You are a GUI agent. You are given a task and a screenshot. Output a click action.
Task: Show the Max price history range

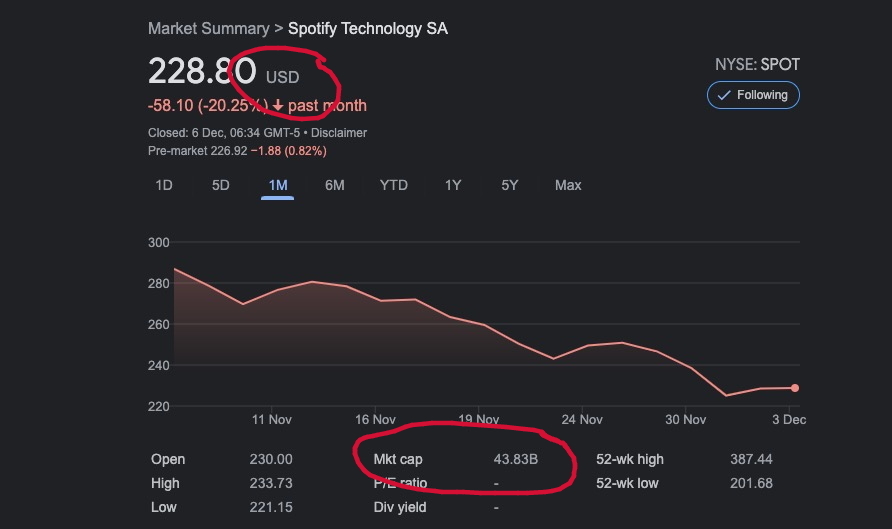(x=568, y=185)
